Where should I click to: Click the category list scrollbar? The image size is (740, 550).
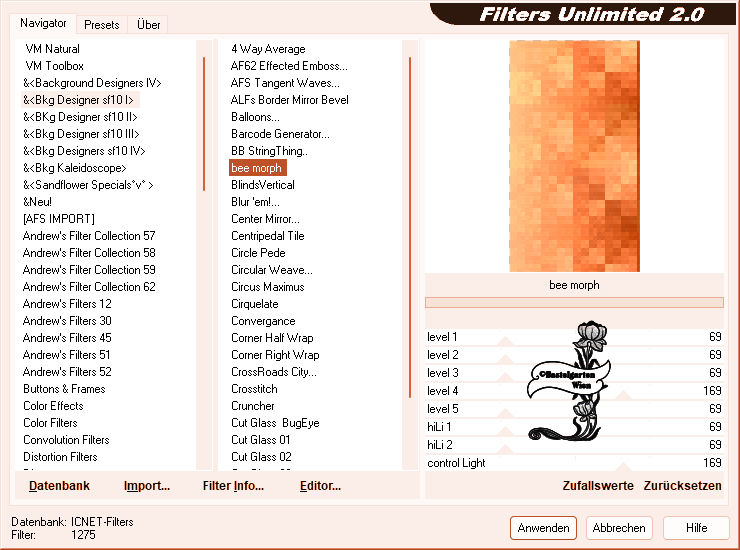[x=204, y=124]
